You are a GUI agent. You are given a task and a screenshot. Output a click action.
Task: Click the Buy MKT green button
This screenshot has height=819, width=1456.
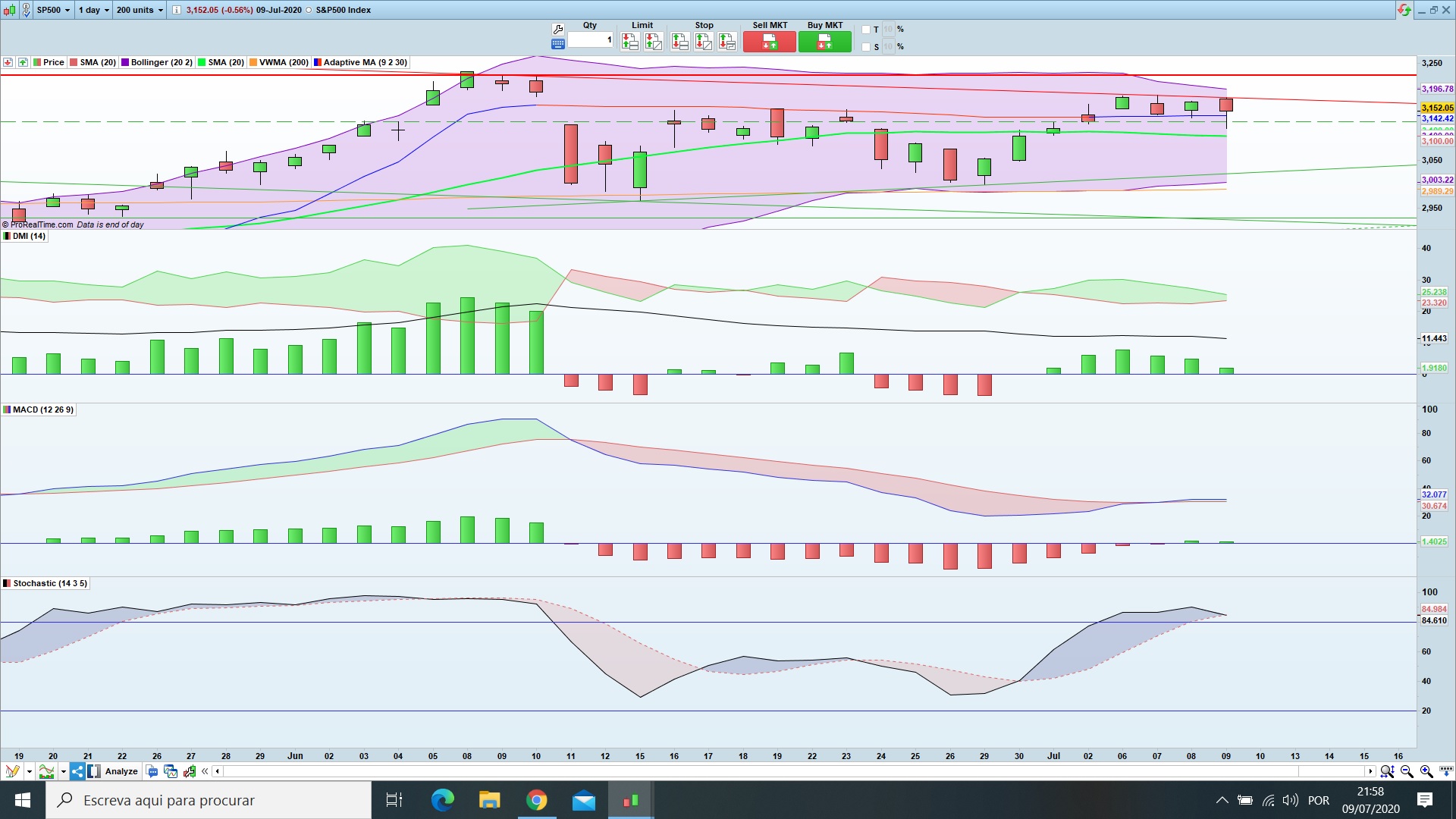click(x=824, y=42)
